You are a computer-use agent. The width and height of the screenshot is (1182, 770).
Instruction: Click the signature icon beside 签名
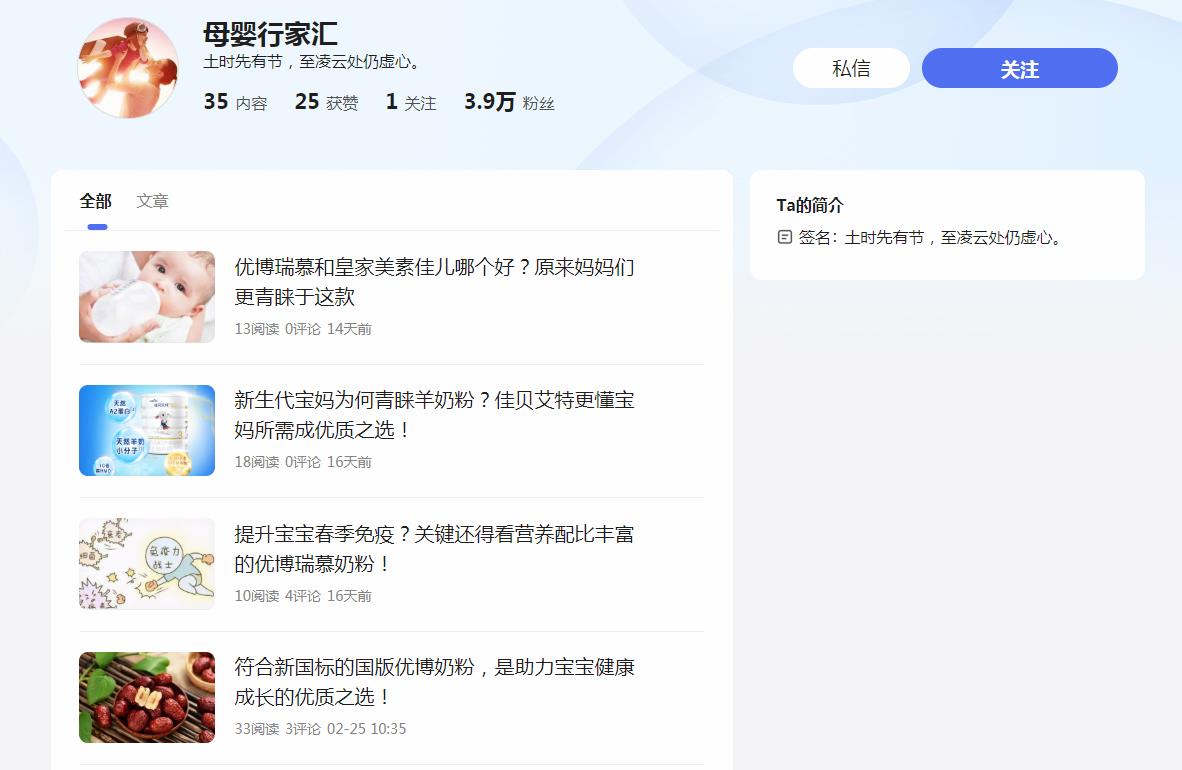pyautogui.click(x=784, y=238)
